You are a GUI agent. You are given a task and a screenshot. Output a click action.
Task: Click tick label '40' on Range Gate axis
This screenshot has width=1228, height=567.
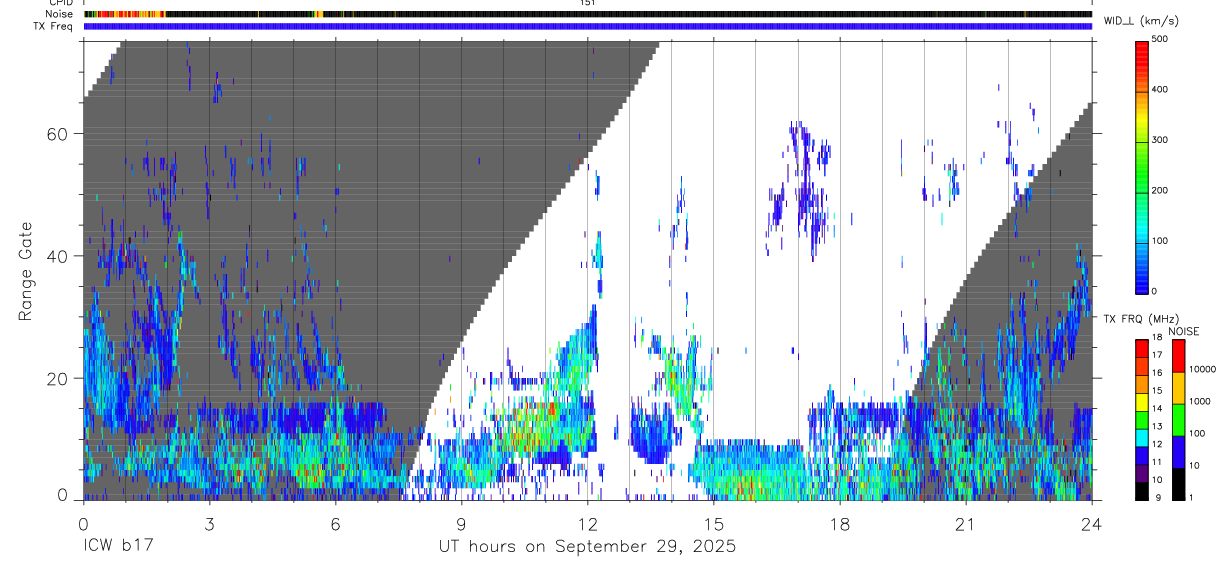coord(57,256)
